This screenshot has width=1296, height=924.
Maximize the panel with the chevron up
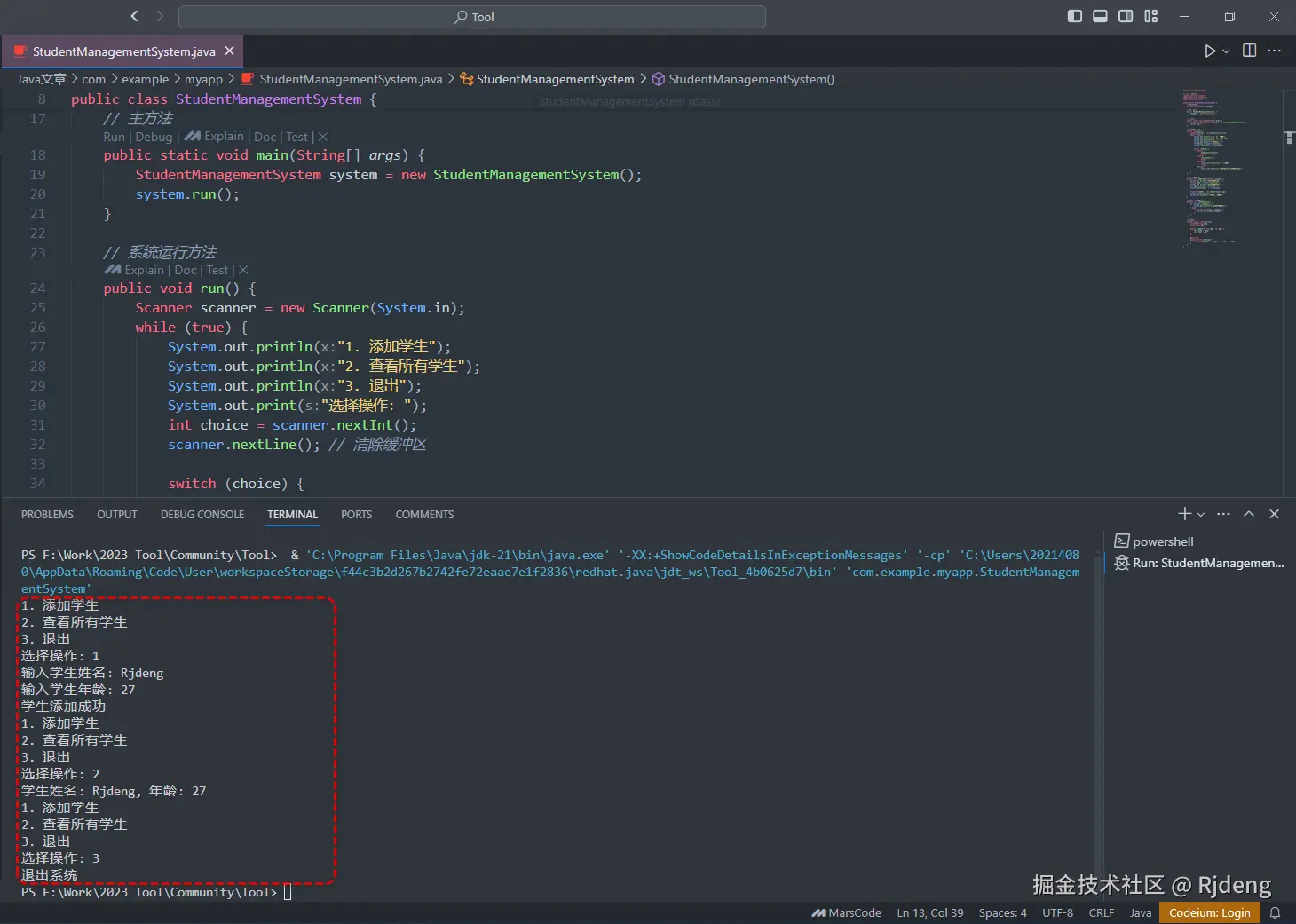tap(1249, 514)
